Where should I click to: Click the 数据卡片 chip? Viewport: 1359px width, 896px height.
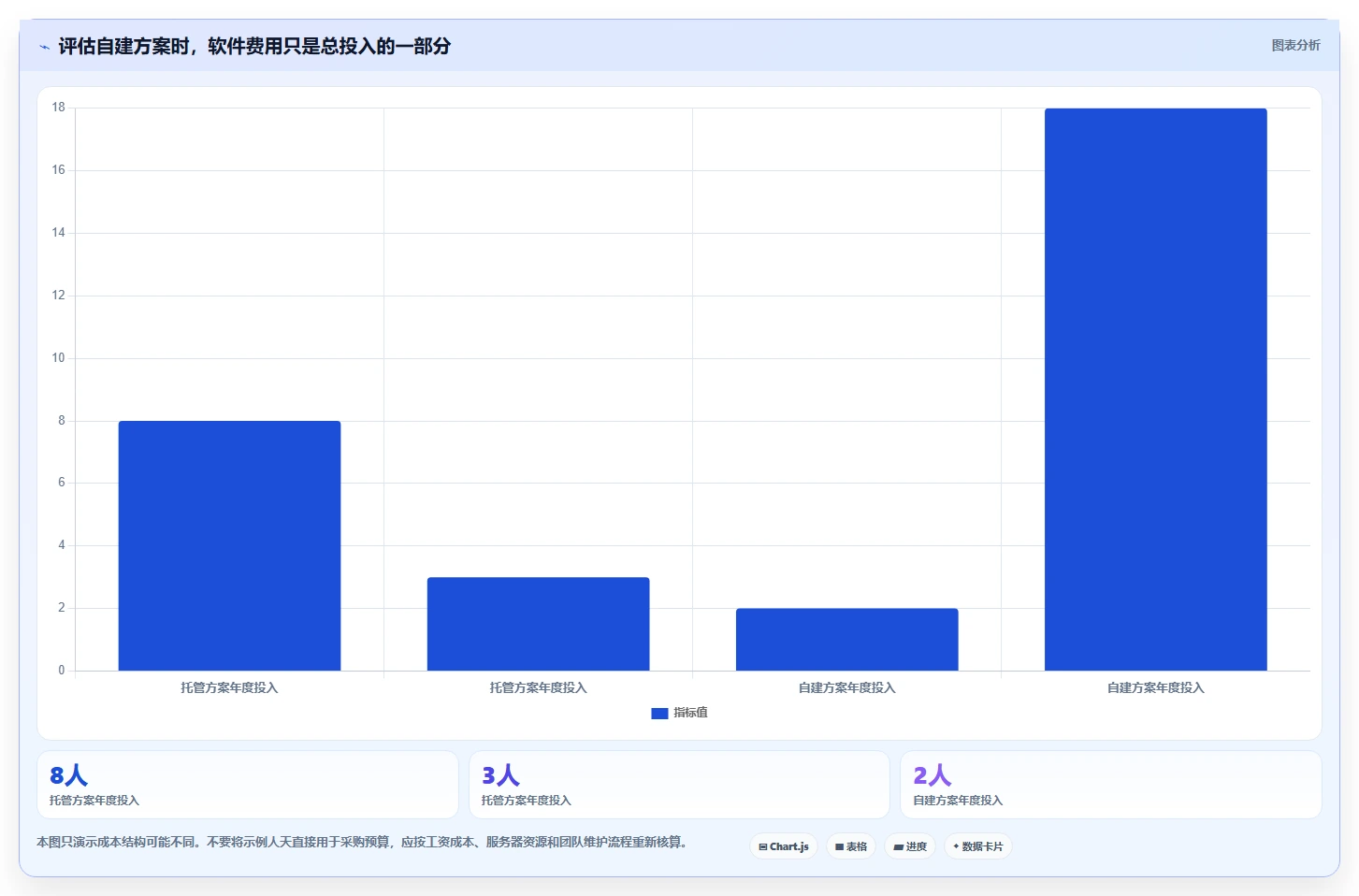[x=978, y=846]
